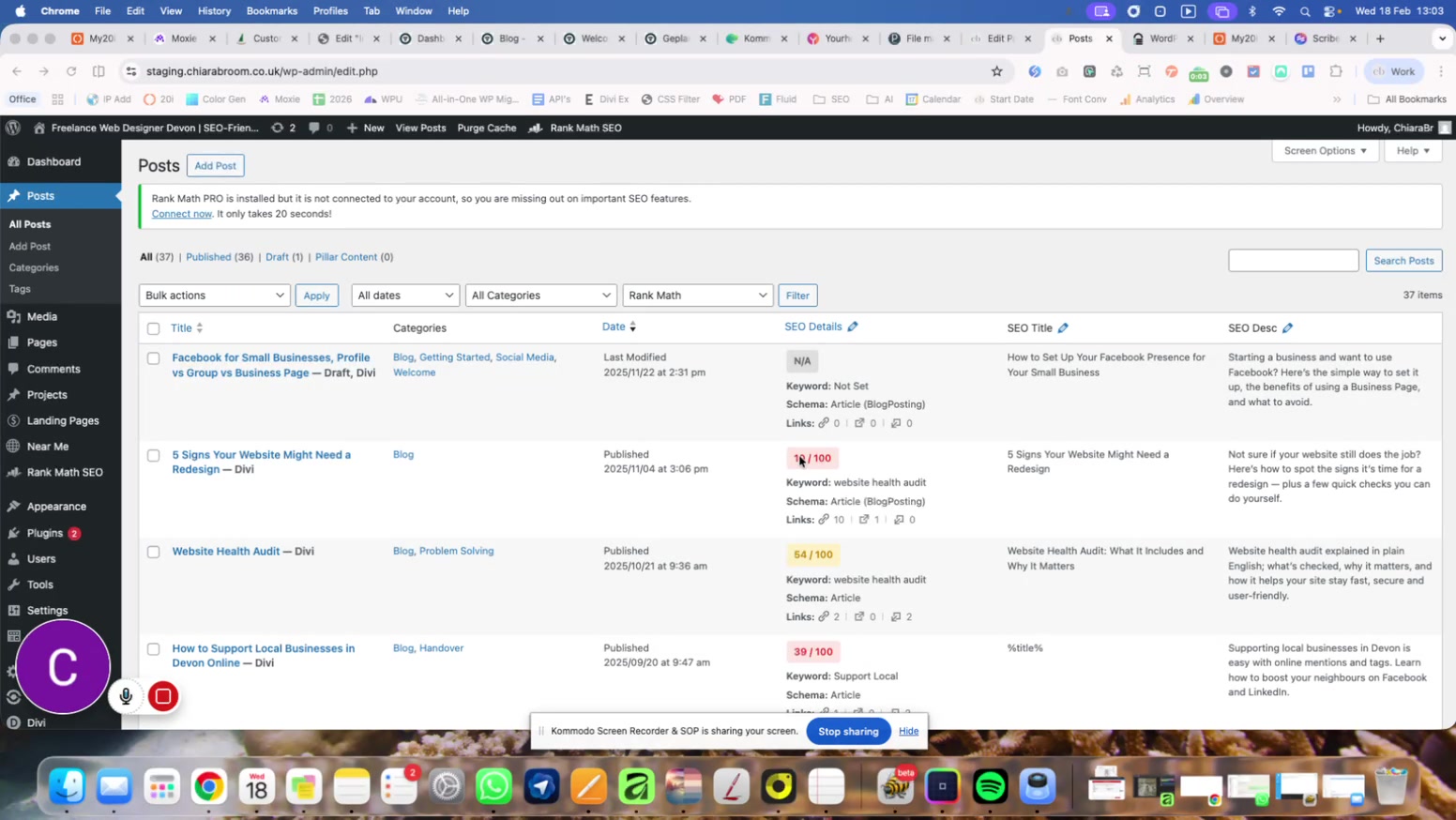Click the WordPress logo in admin bar
This screenshot has height=820, width=1456.
tap(13, 128)
